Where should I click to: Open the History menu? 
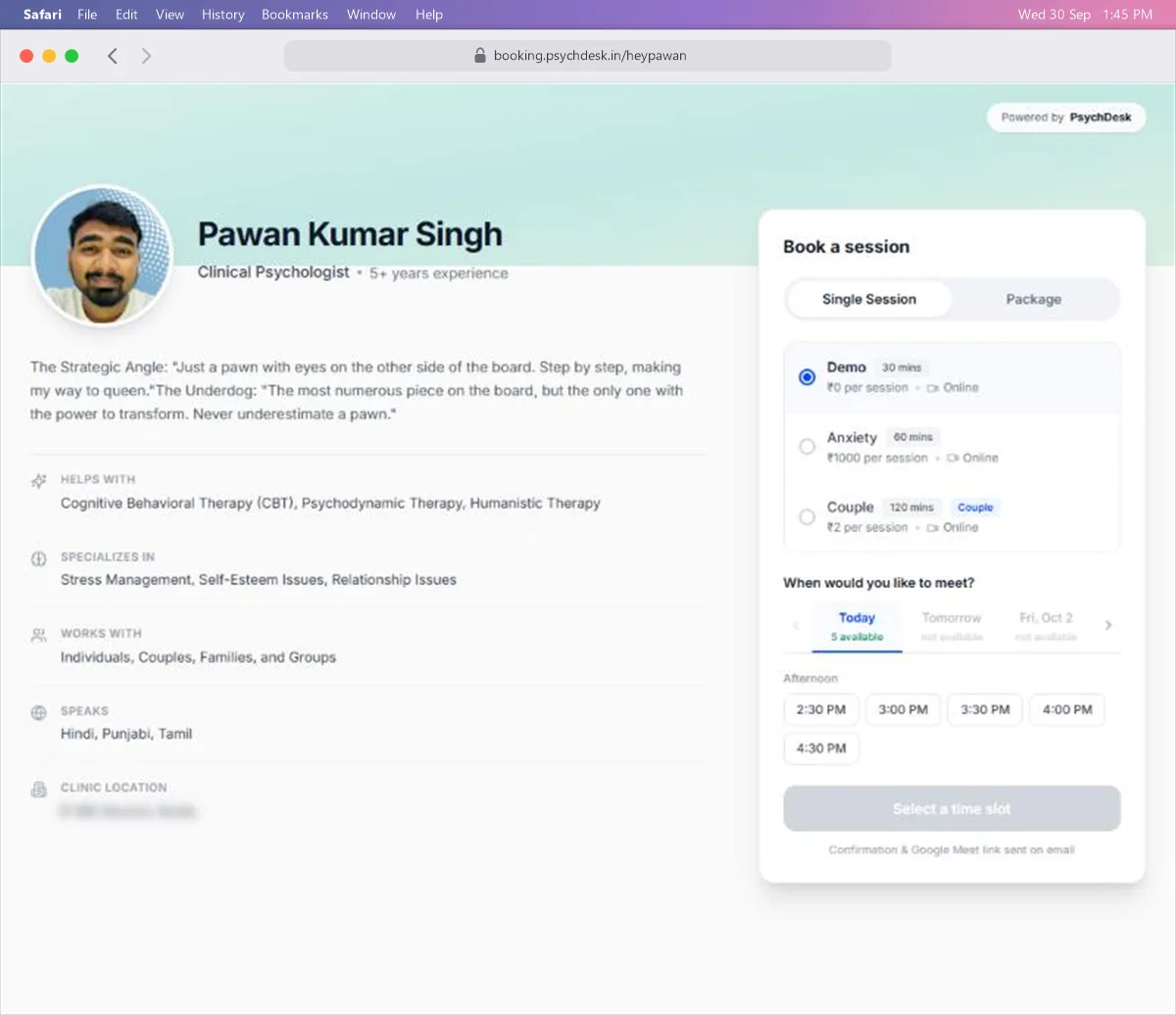(x=222, y=15)
